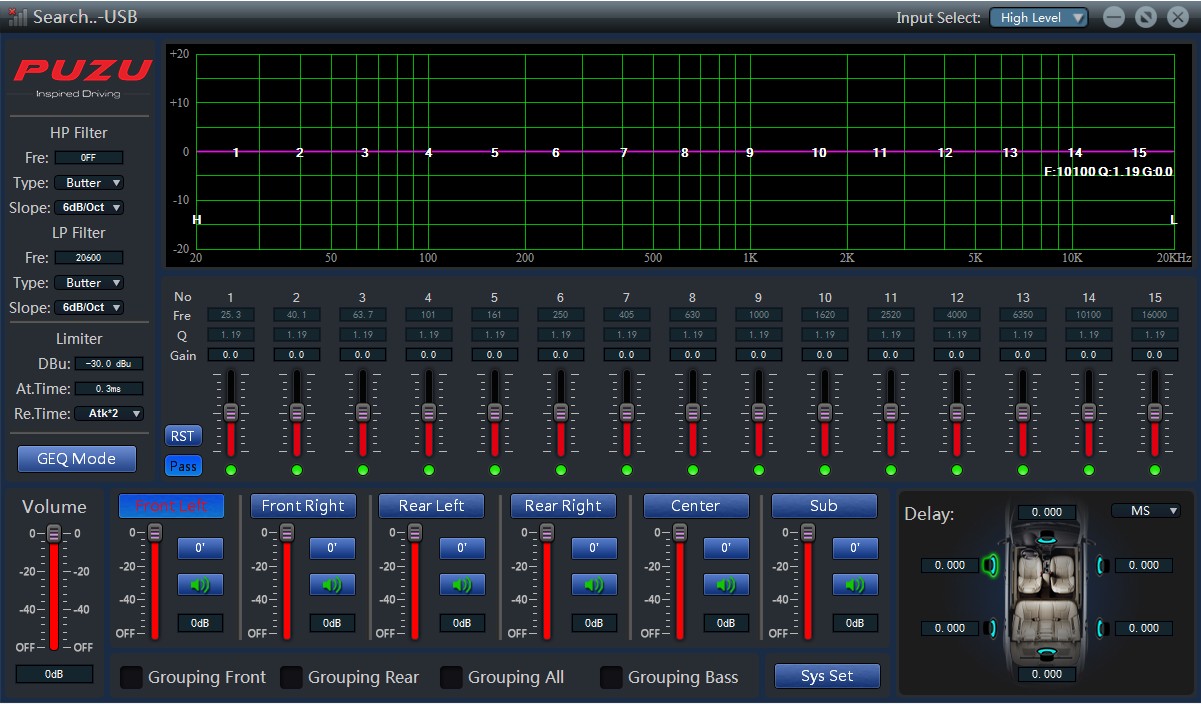Screen dimensions: 1201x704
Task: Click the EQ band 8 gain slider
Action: click(693, 412)
